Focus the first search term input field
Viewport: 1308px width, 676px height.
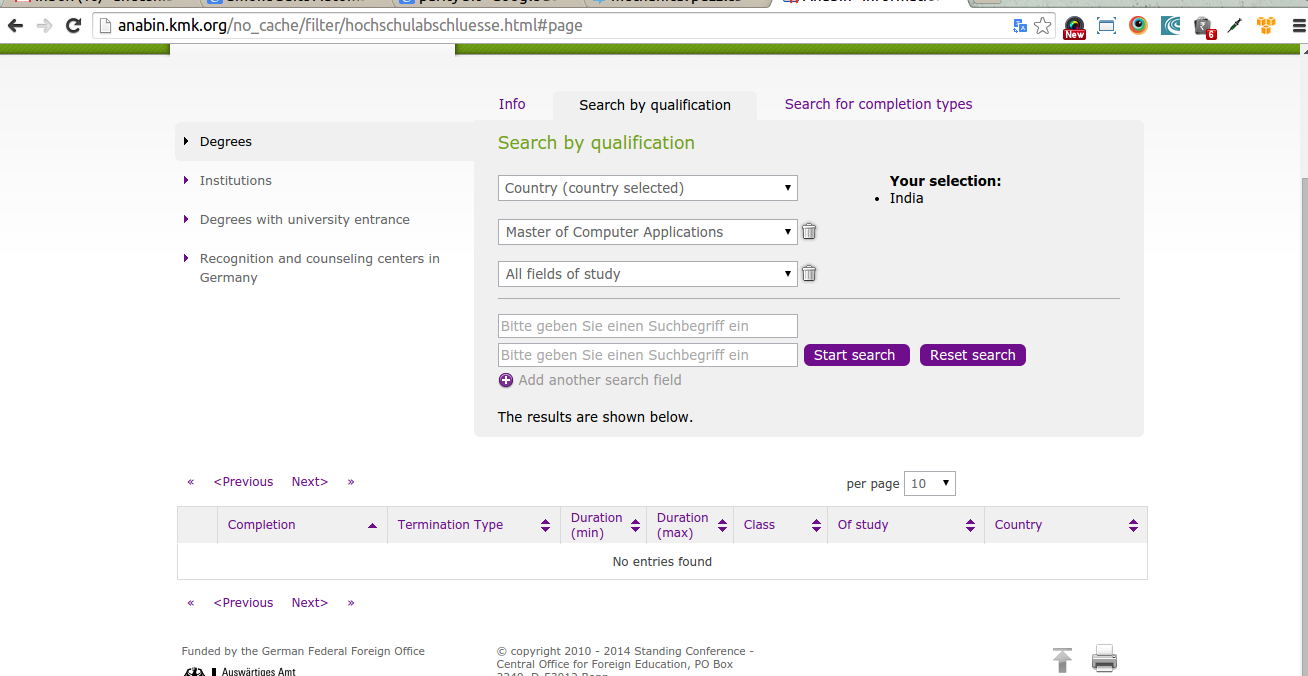(647, 326)
